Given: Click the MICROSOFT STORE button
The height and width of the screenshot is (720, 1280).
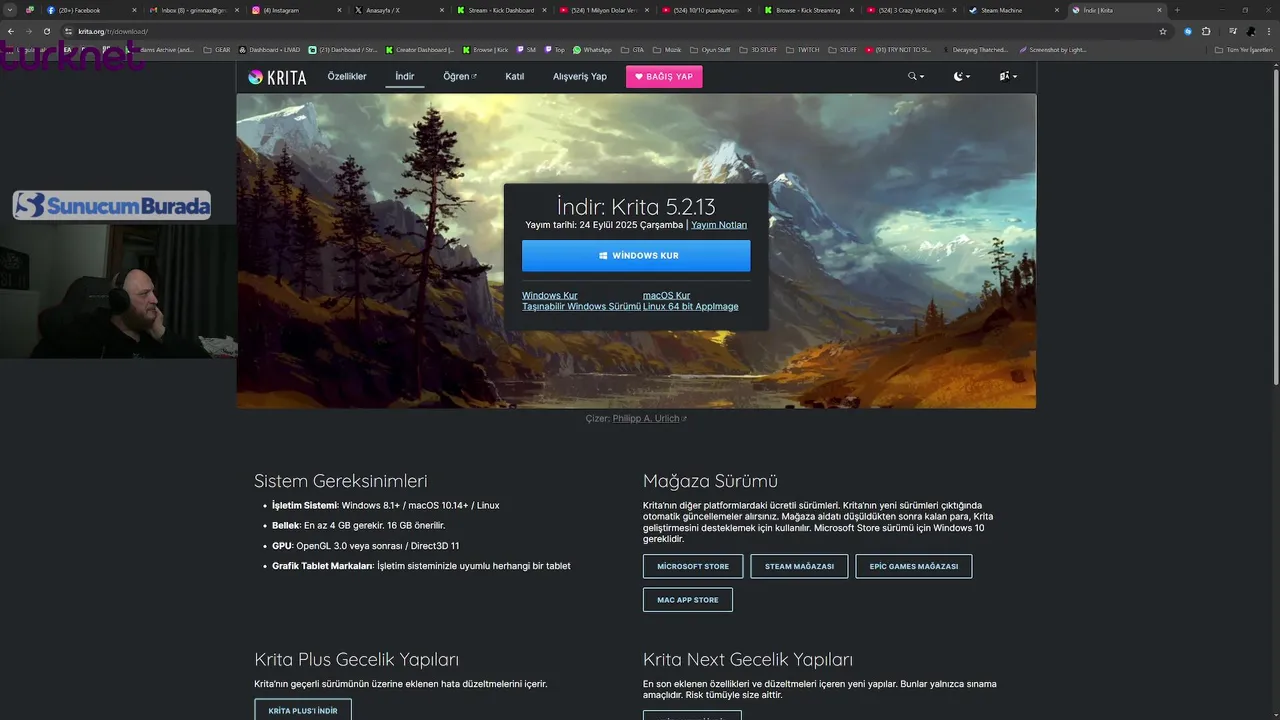Looking at the screenshot, I should point(693,566).
